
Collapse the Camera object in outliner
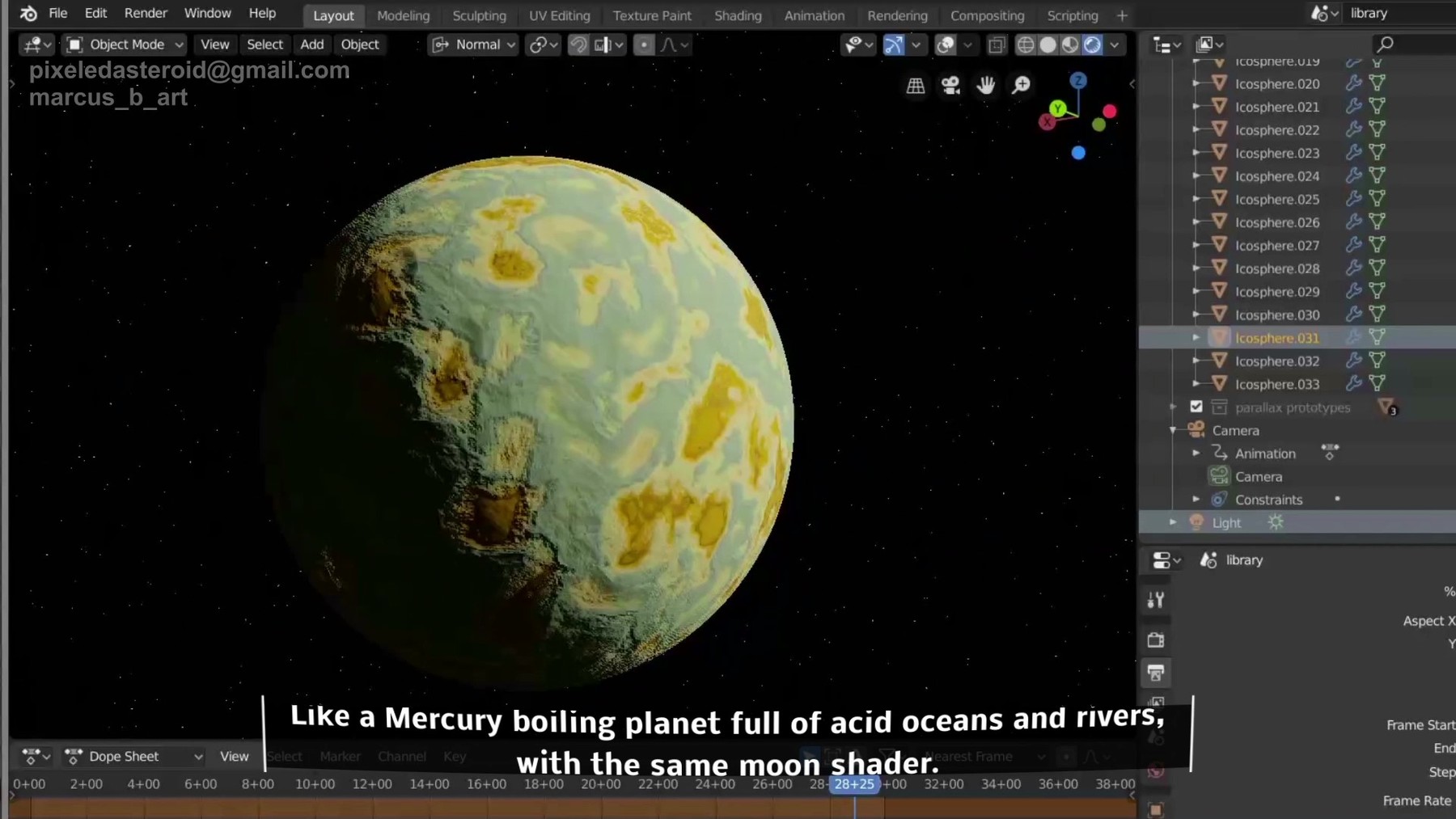[x=1173, y=430]
